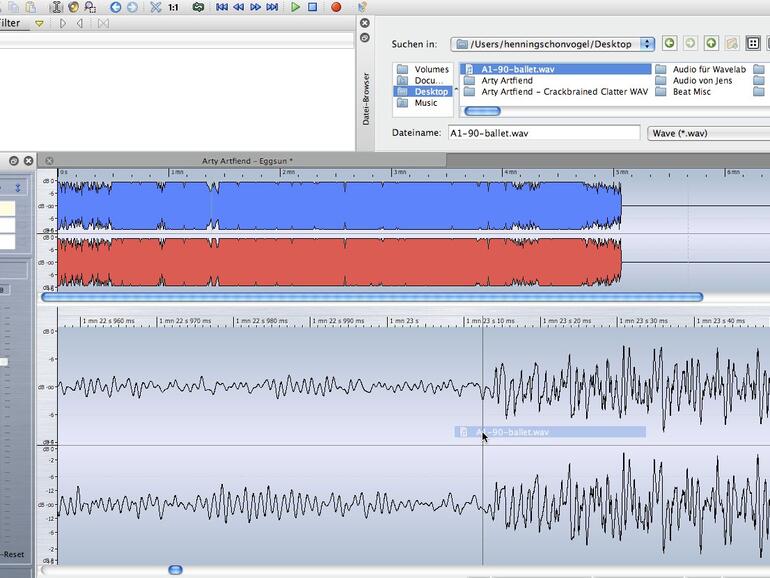Click the blue Stop button
Viewport: 770px width, 578px height.
click(312, 7)
